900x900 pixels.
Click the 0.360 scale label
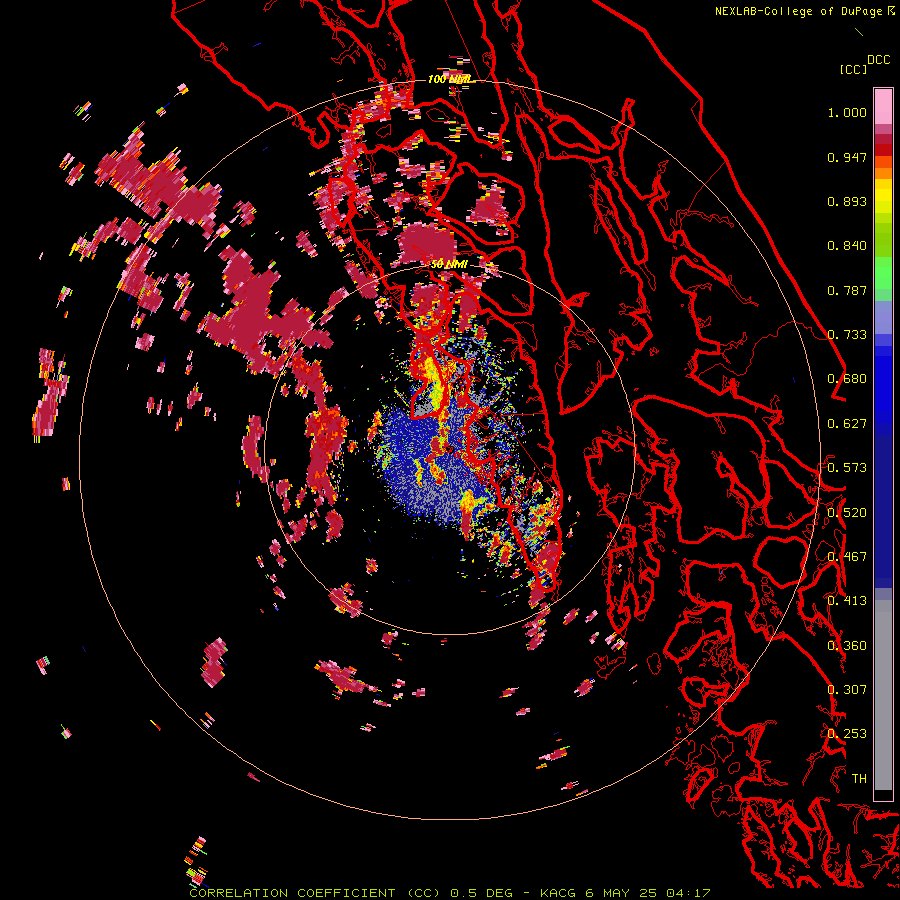(847, 646)
